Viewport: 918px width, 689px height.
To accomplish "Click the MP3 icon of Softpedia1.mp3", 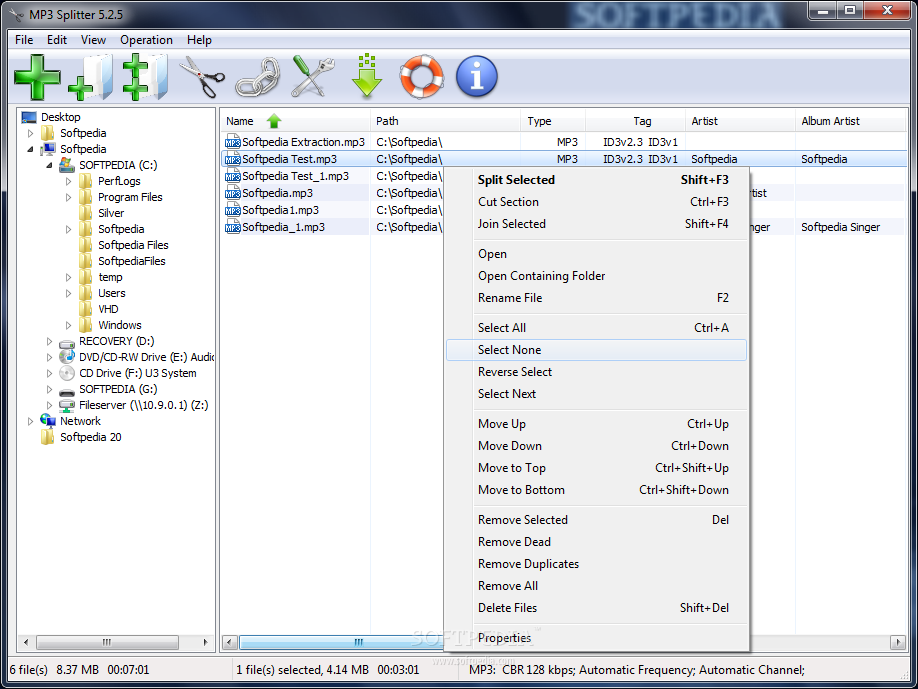I will coord(232,210).
